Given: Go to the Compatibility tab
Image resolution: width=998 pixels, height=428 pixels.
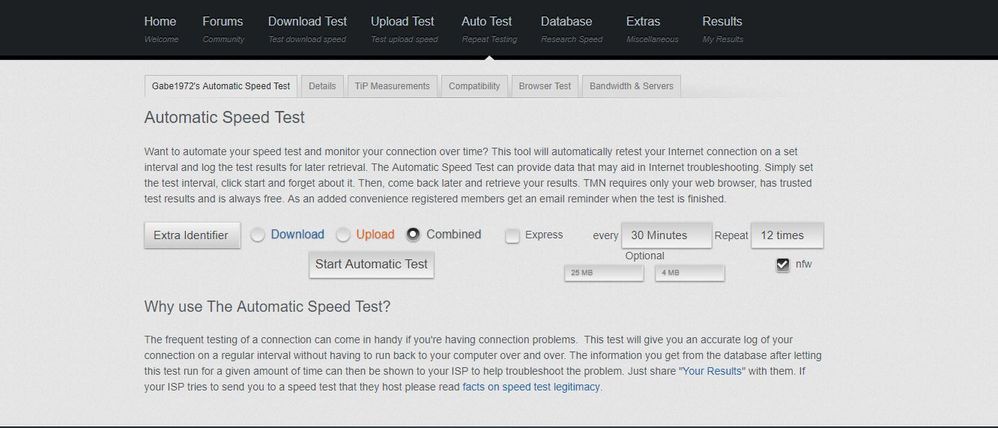Looking at the screenshot, I should click(474, 86).
